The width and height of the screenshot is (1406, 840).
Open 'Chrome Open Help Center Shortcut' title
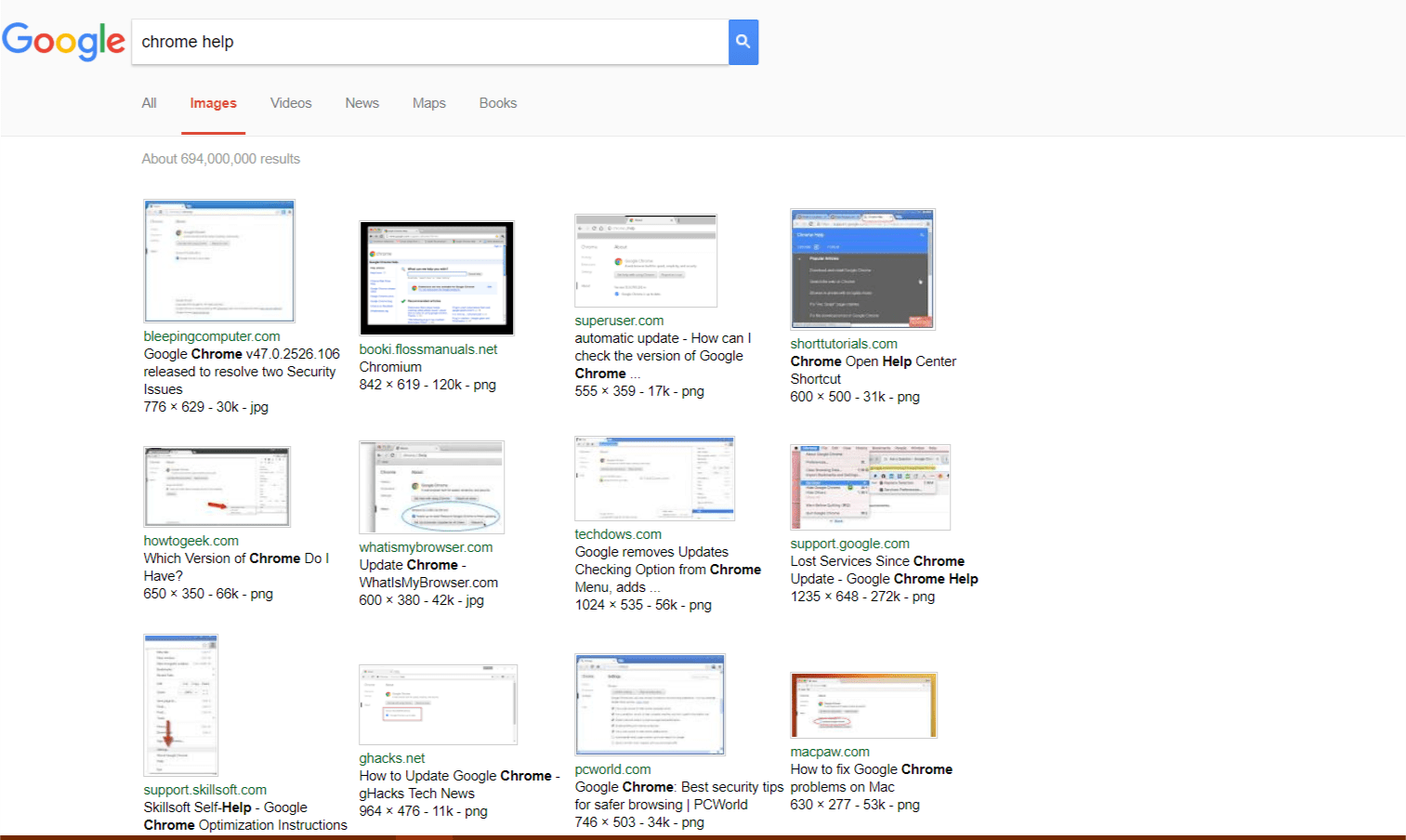[874, 370]
